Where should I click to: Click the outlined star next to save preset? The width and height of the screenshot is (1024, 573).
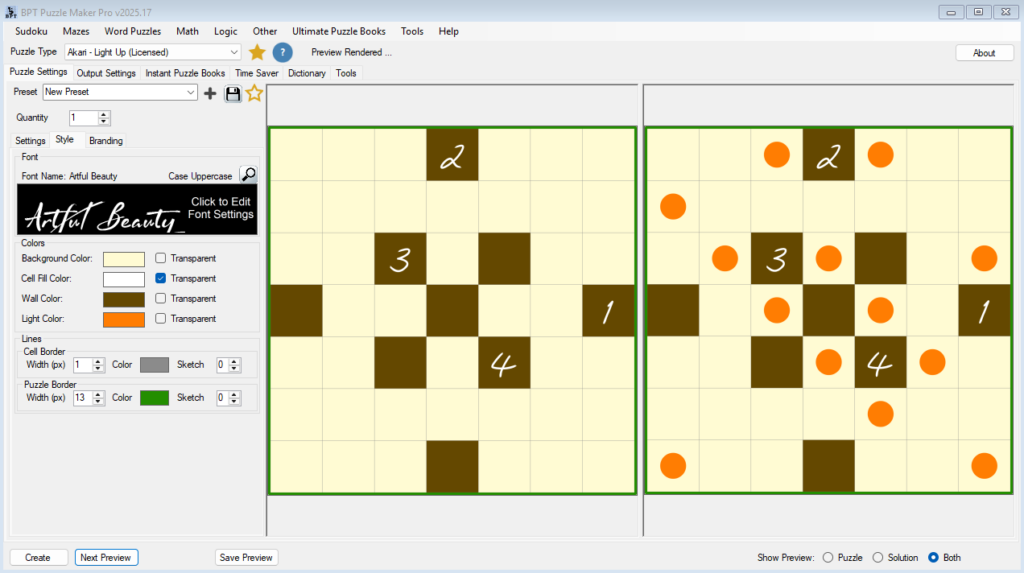(x=254, y=93)
